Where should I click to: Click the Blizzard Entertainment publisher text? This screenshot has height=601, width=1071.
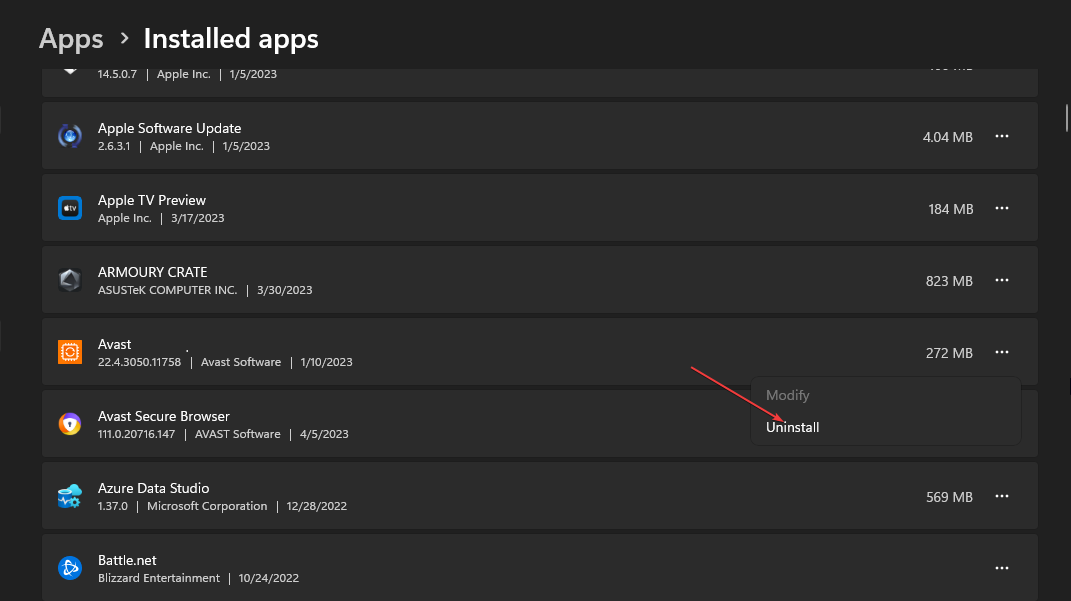point(158,578)
